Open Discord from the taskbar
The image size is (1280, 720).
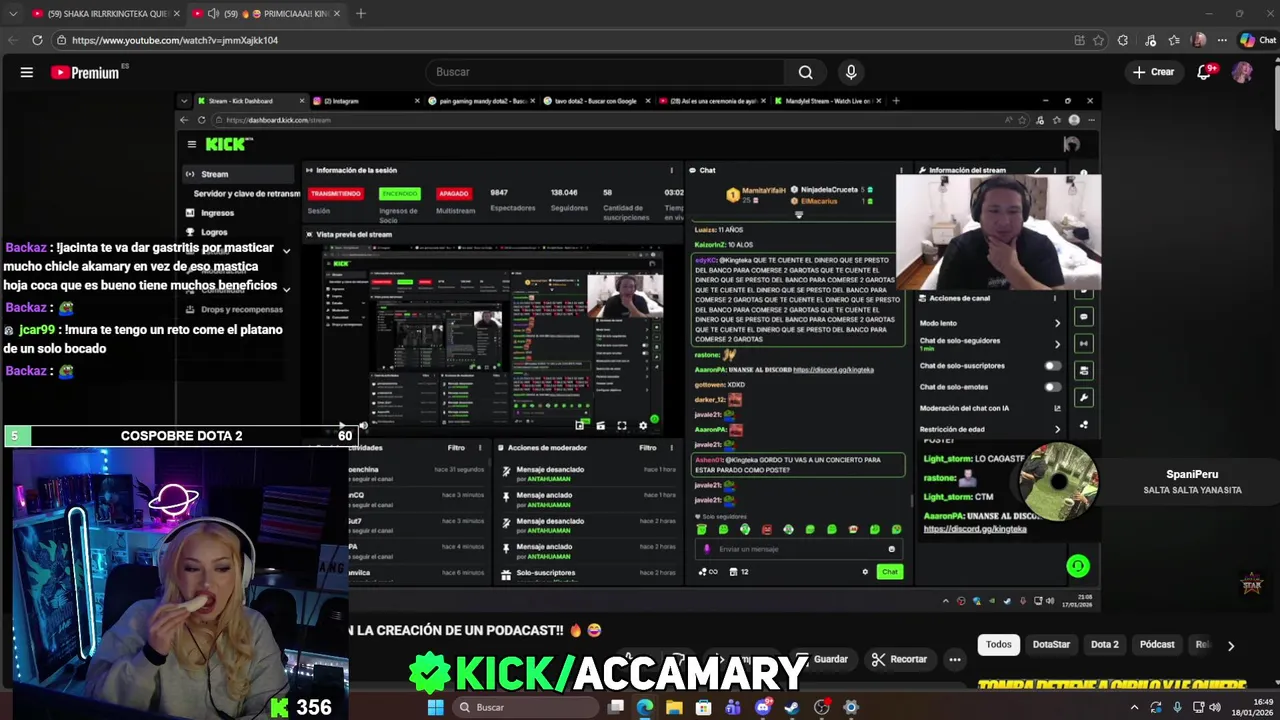[763, 707]
